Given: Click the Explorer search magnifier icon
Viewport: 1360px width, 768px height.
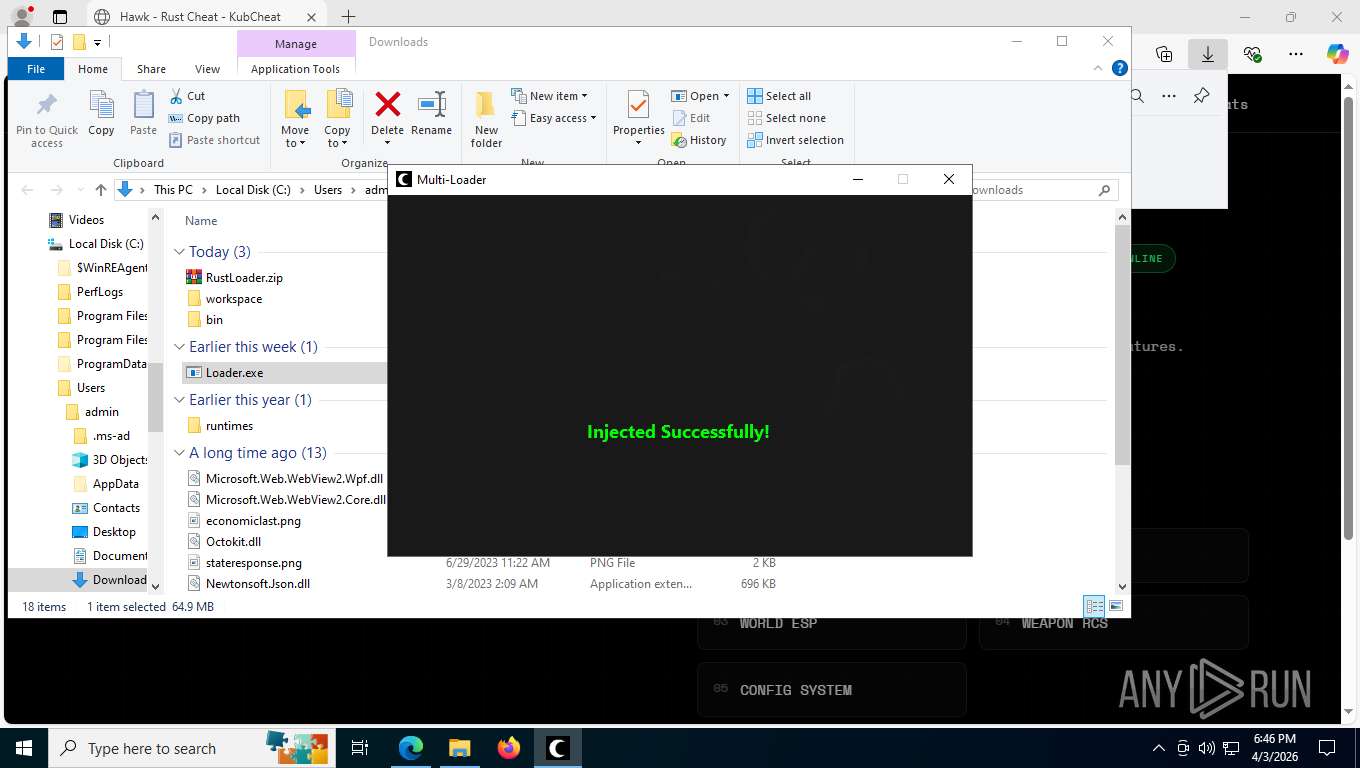Looking at the screenshot, I should coord(1104,190).
